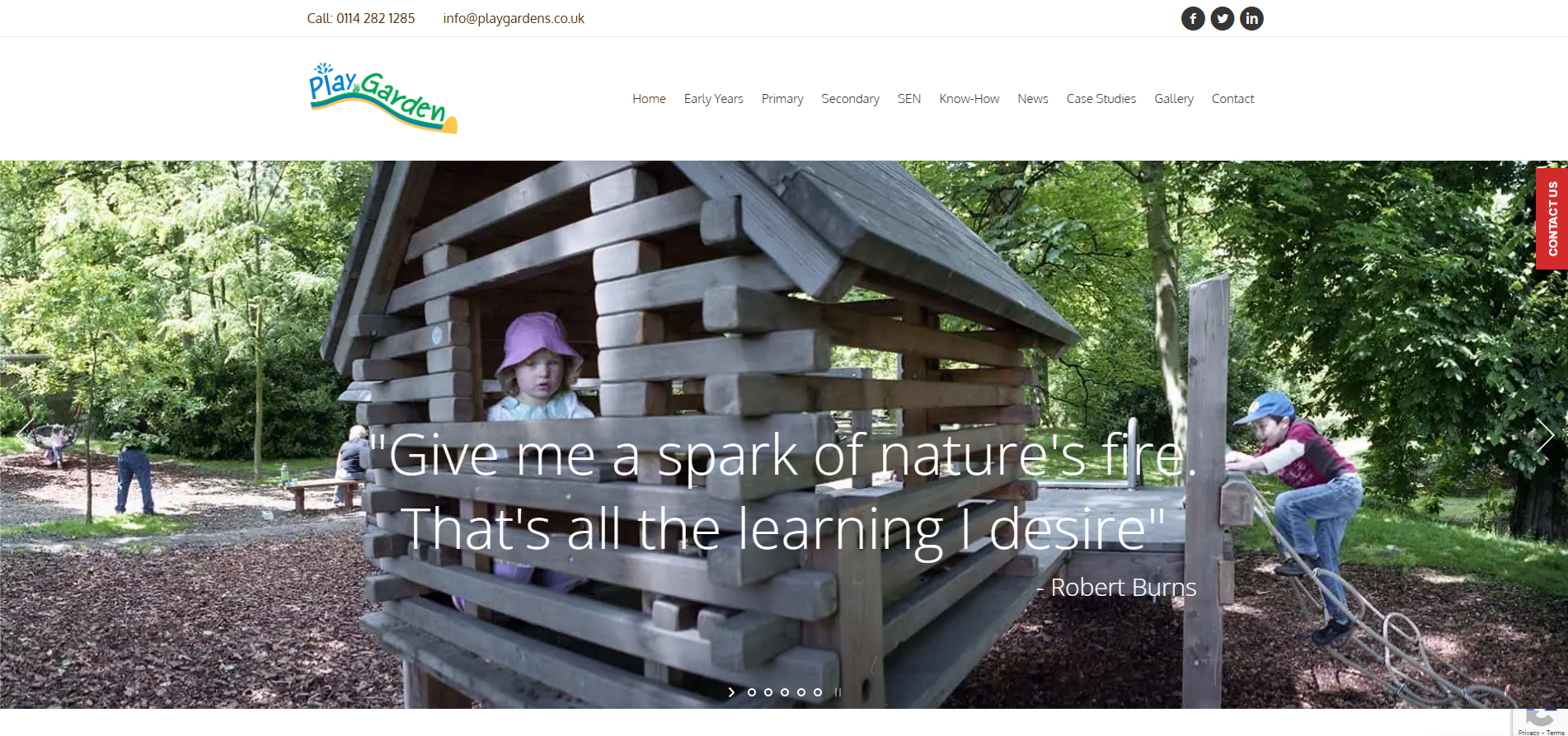The width and height of the screenshot is (1568, 736).
Task: Select the last slide indicator dot
Action: tap(818, 692)
